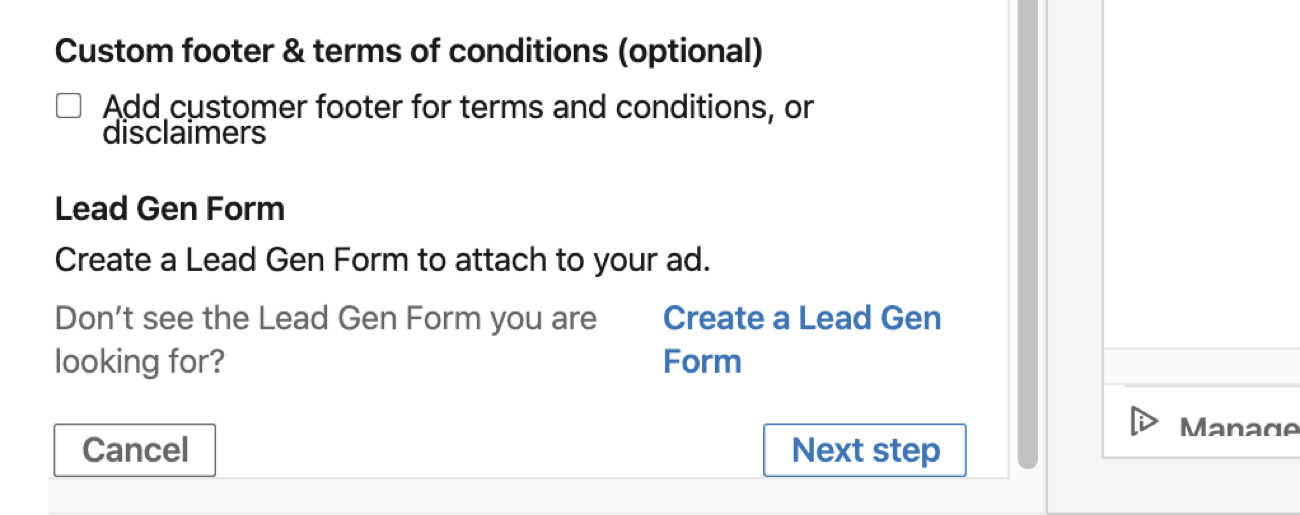Click the play-arrow icon beside Manage
Screen dimensions: 1300x515
pyautogui.click(x=1142, y=422)
